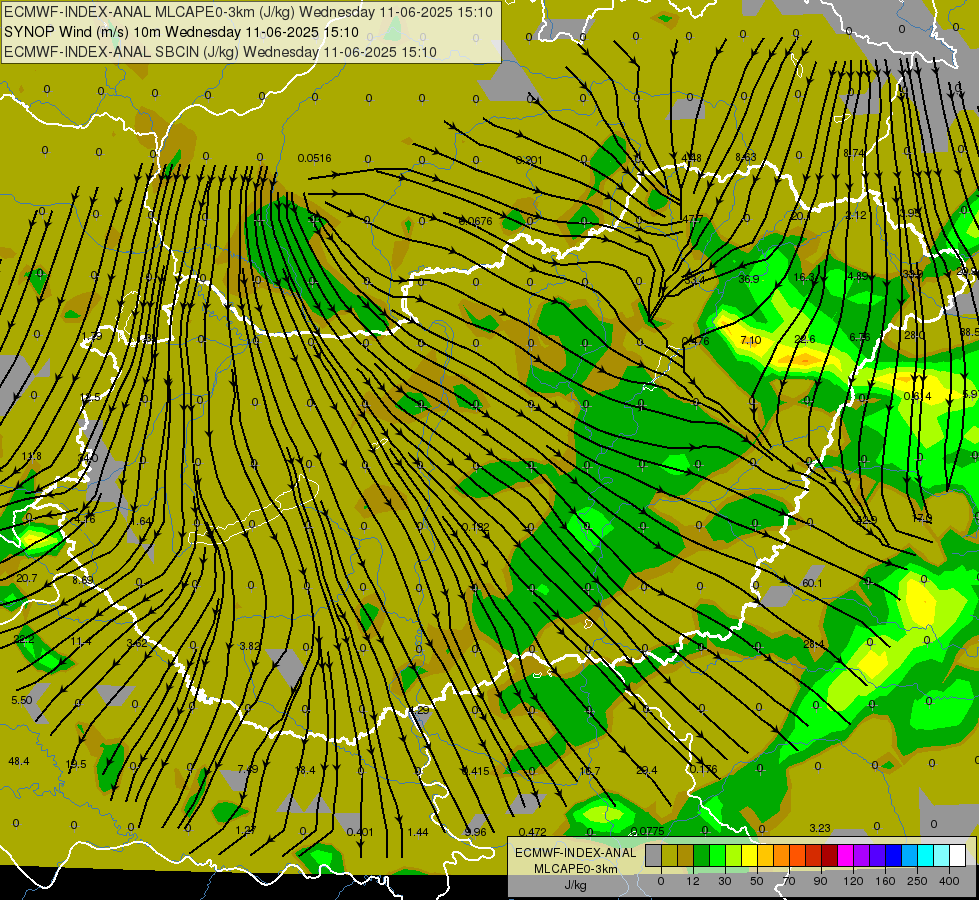Viewport: 979px width, 900px height.
Task: Click the map value 7.49
Action: pos(248,769)
